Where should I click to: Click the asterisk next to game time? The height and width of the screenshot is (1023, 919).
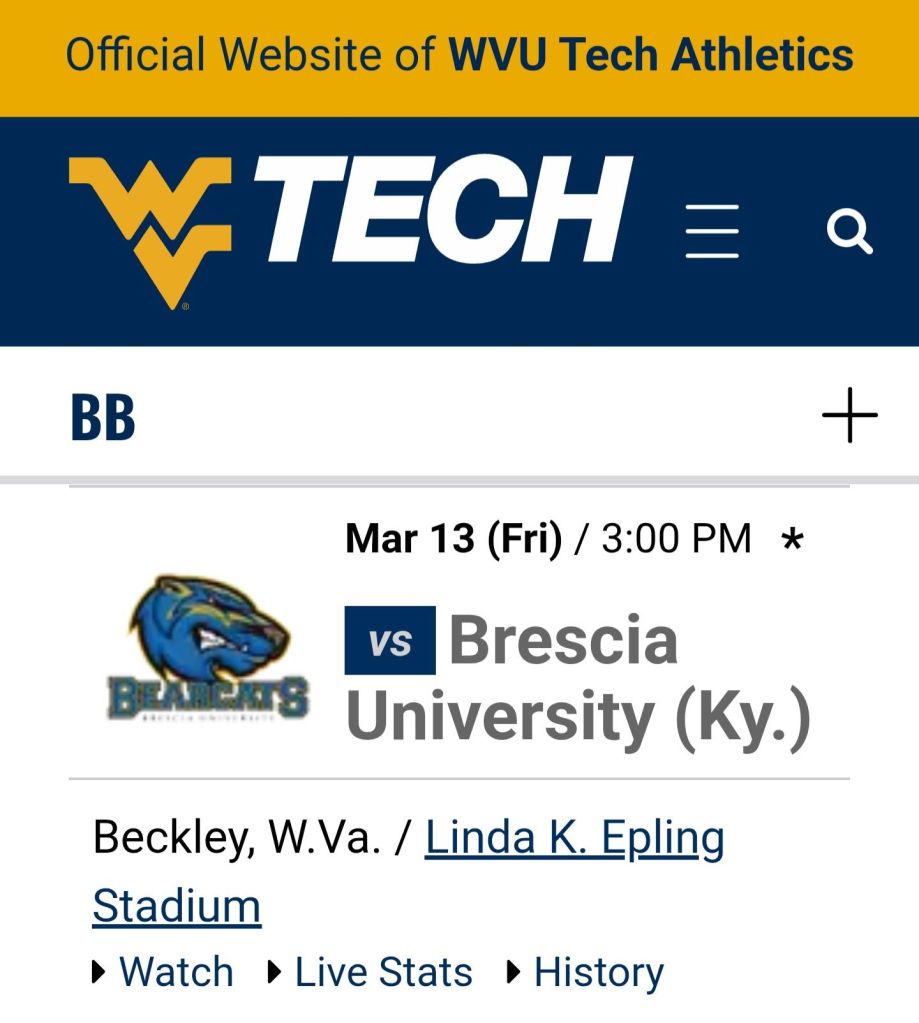793,541
